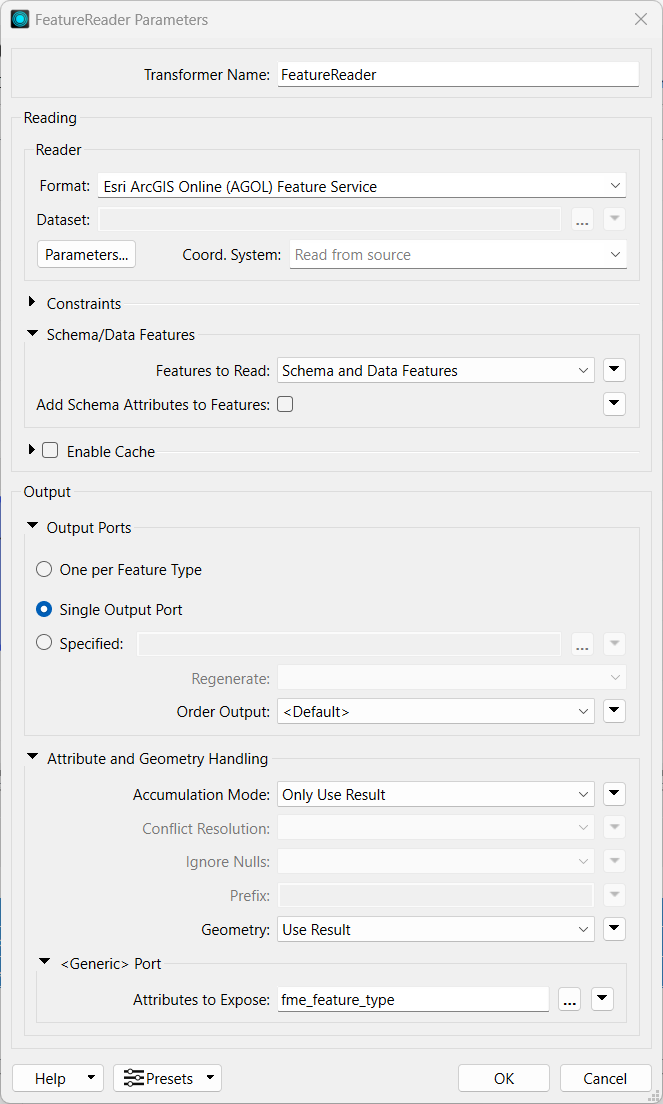Open the Presets menu button
The image size is (663, 1104).
(168, 1078)
